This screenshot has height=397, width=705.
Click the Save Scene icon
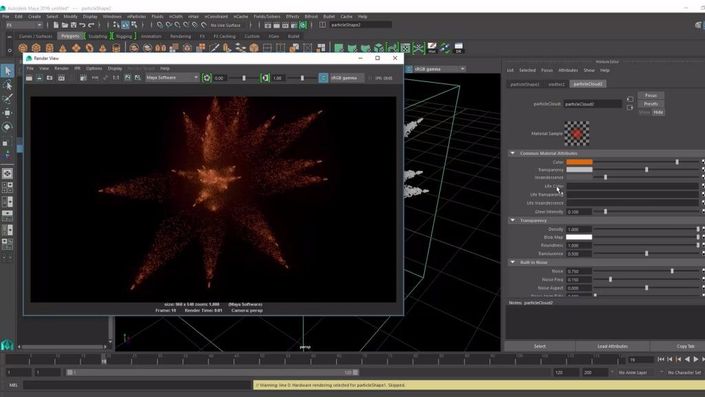coord(73,25)
